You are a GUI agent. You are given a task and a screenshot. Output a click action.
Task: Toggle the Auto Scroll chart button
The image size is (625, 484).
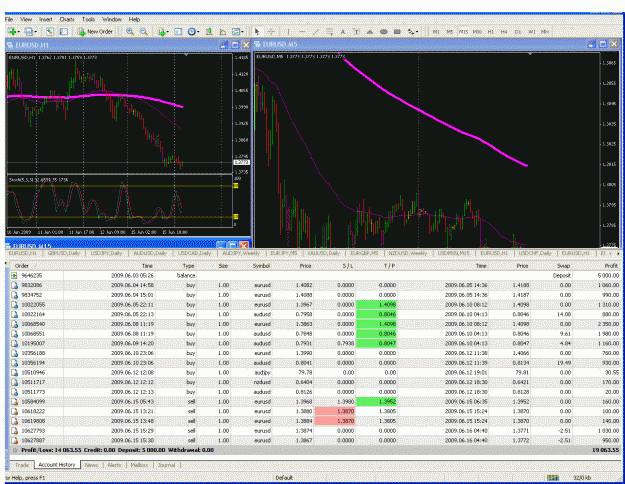(x=208, y=31)
